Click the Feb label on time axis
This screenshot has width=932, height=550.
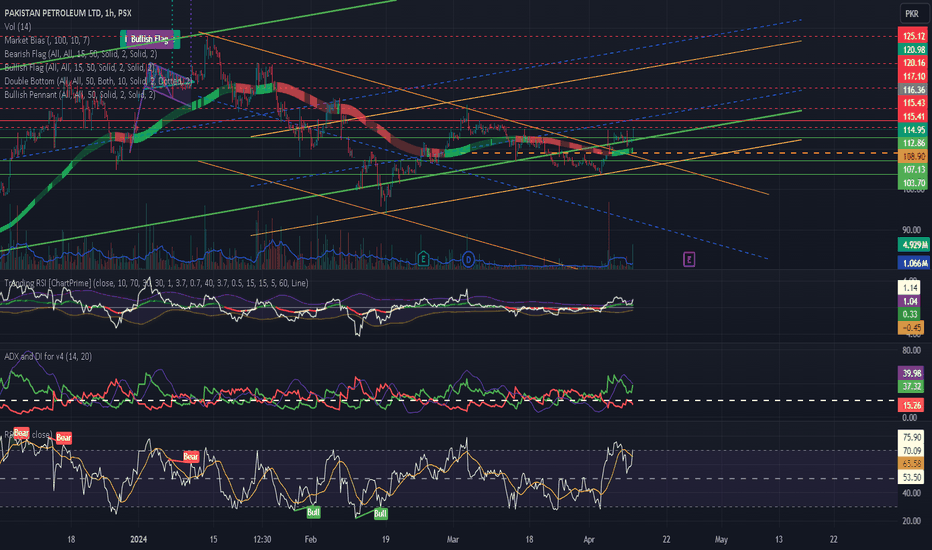[310, 539]
